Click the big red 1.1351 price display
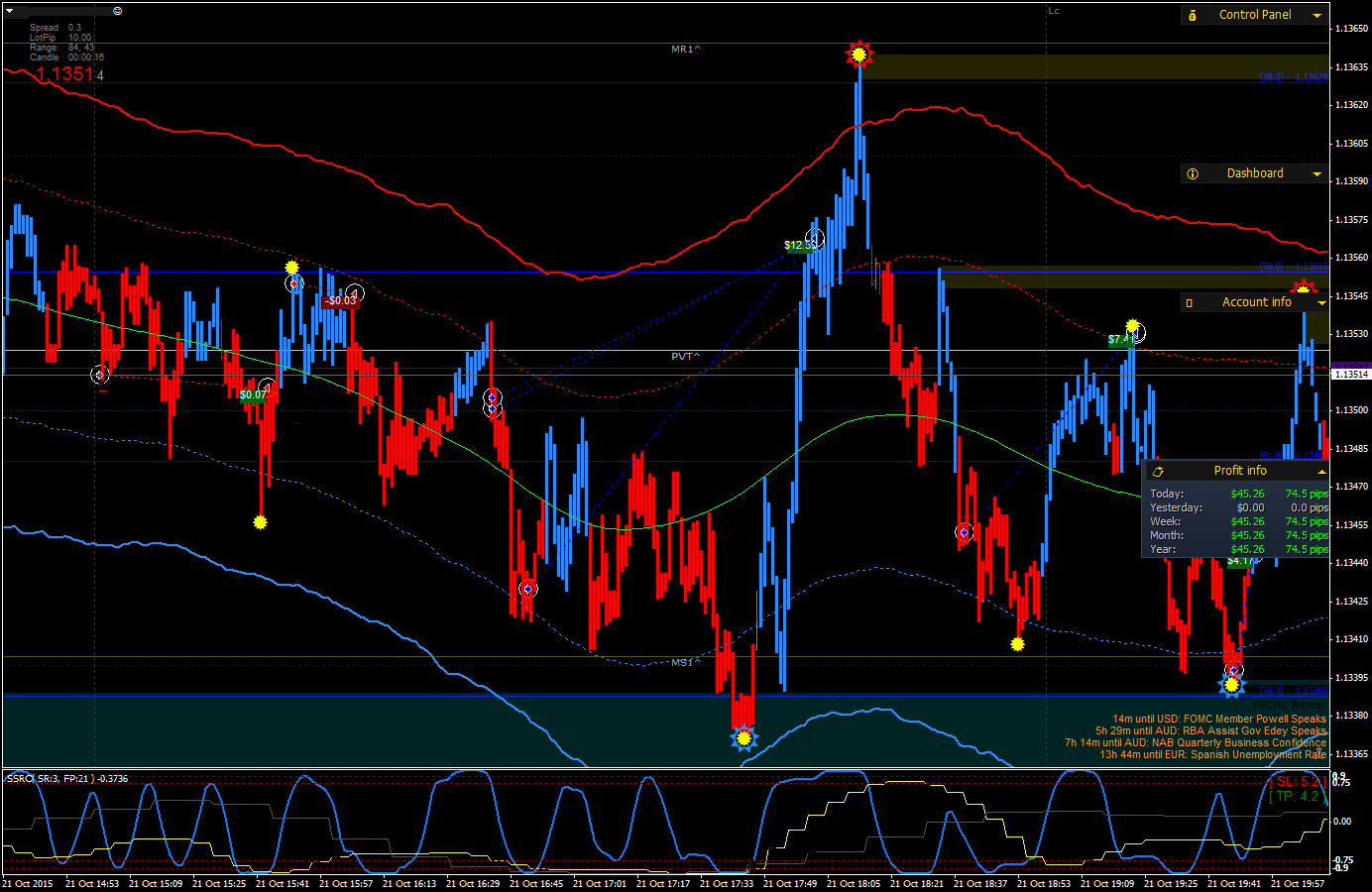1372x892 pixels. [64, 74]
